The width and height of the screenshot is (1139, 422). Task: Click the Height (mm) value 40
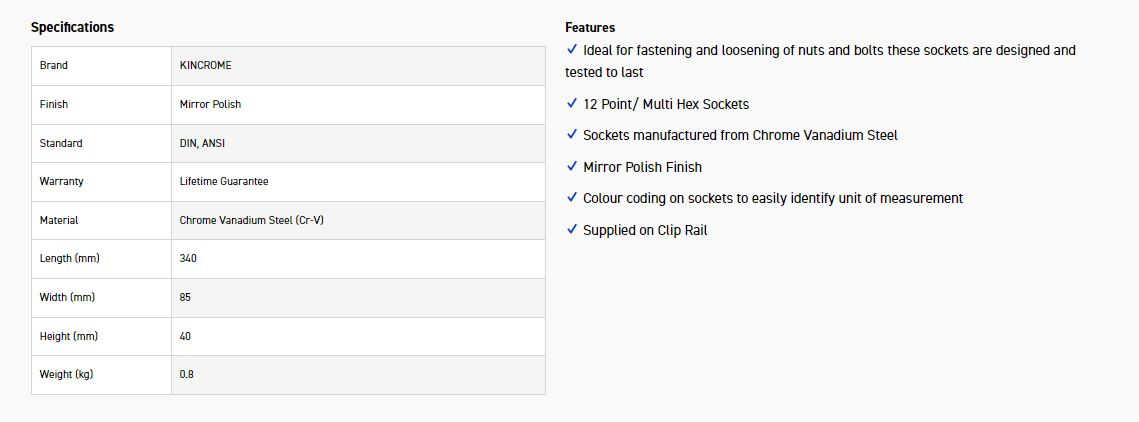pos(185,336)
